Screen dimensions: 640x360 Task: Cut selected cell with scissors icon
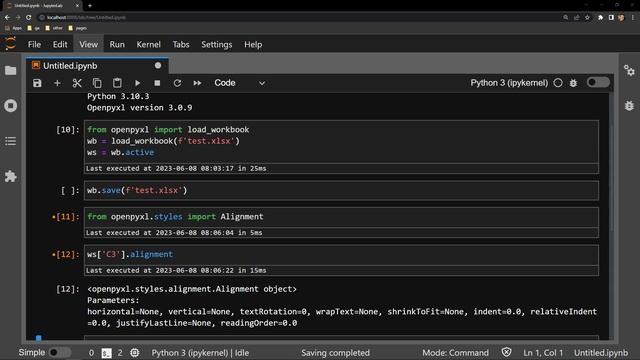point(77,83)
